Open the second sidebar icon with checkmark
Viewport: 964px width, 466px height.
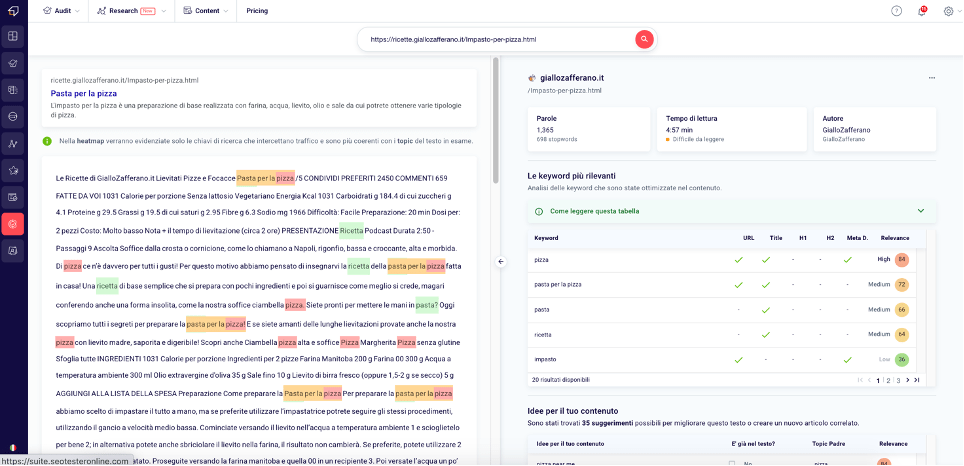13,63
